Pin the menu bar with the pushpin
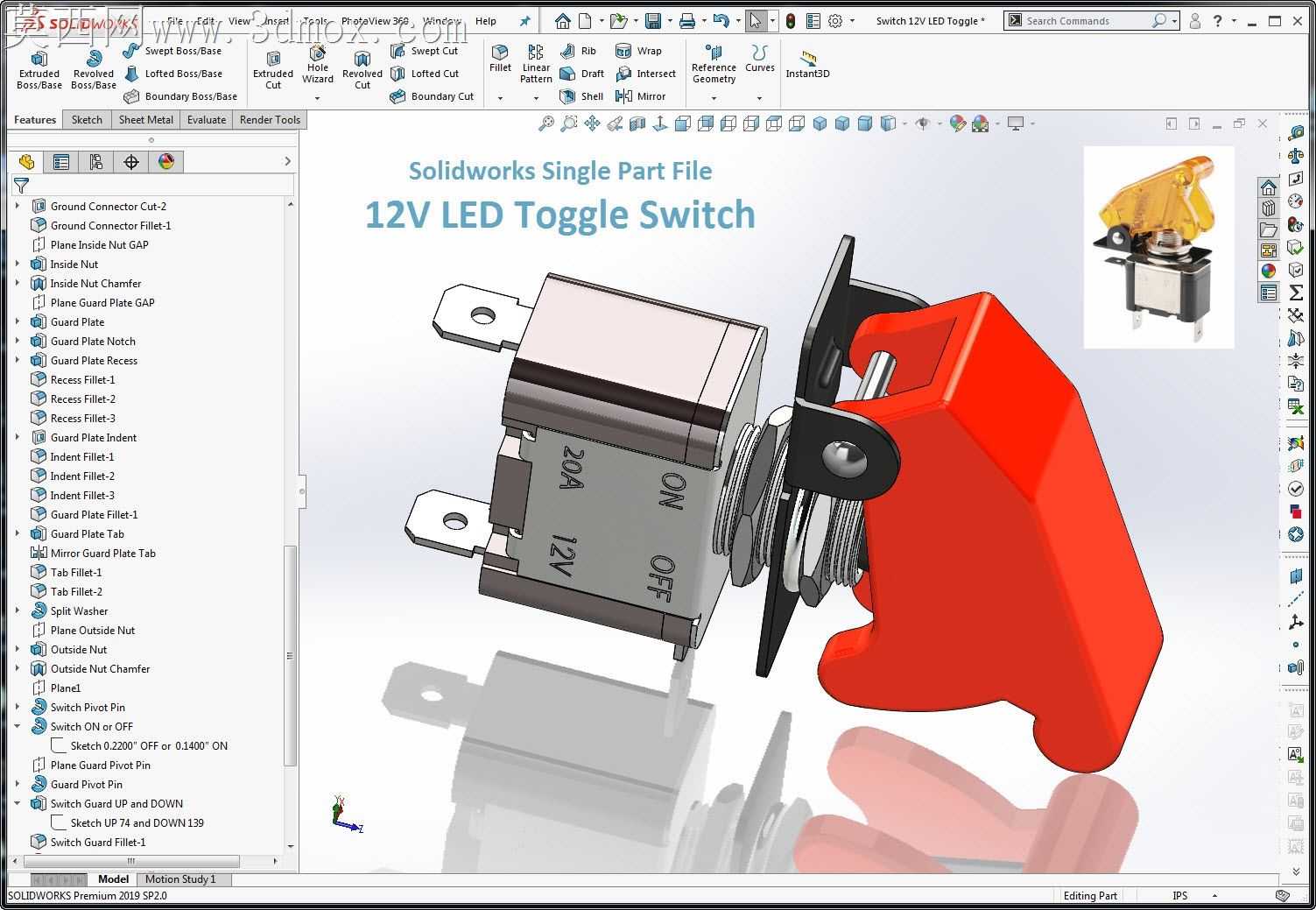The width and height of the screenshot is (1316, 910). pos(525,21)
